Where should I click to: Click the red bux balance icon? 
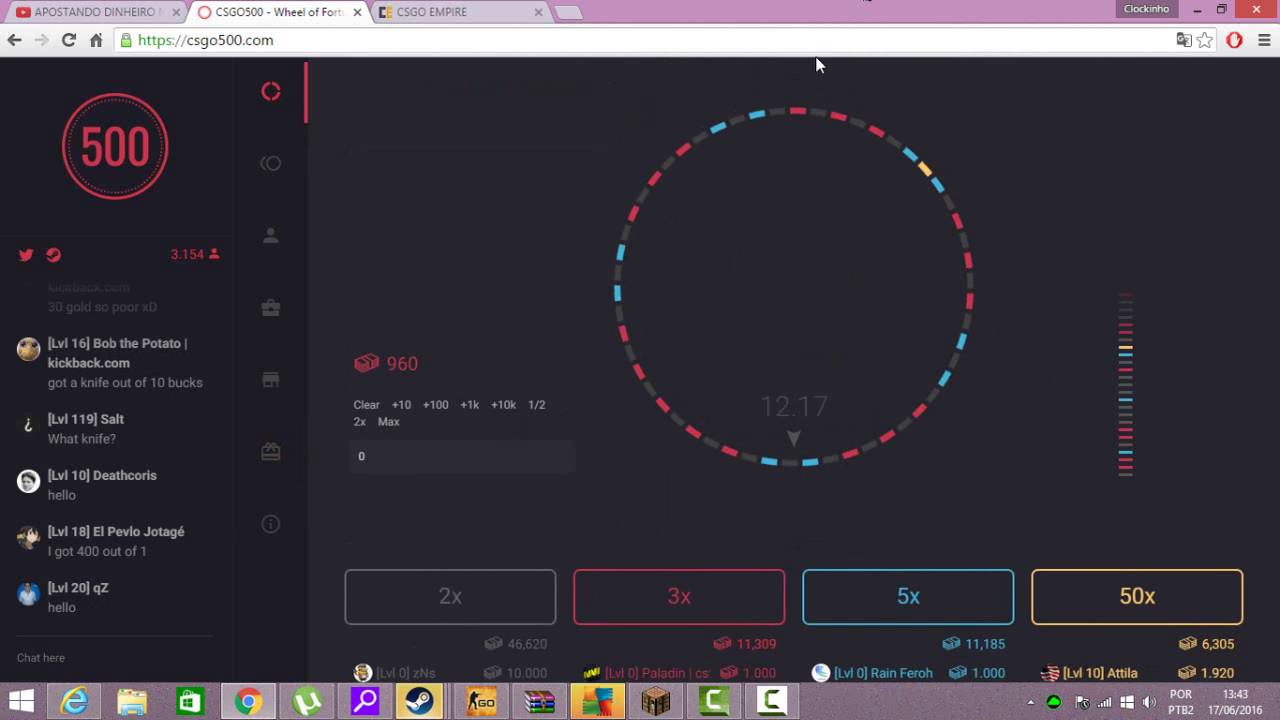(366, 363)
